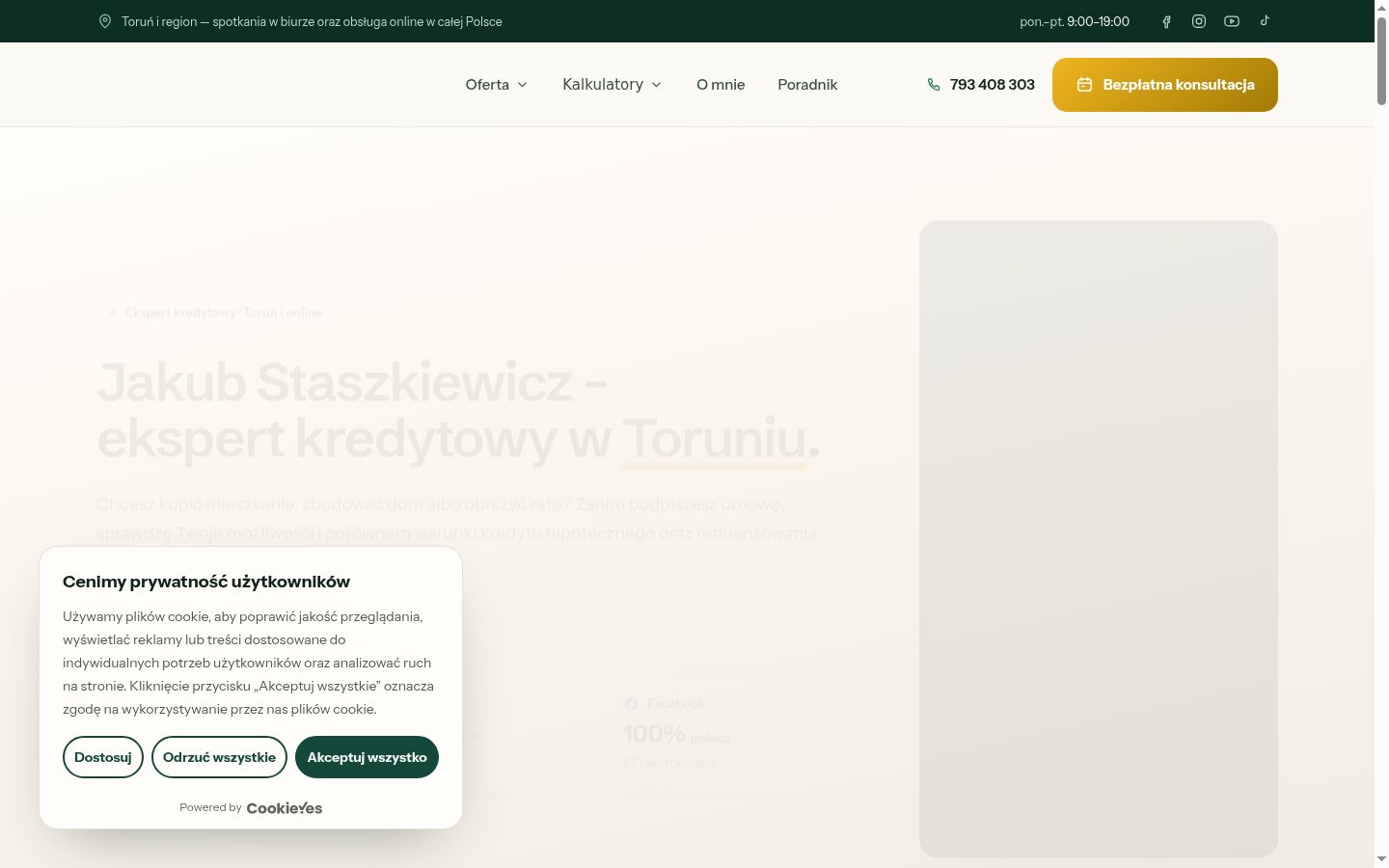Click the phone handset icon
Viewport: 1389px width, 868px height.
pos(934,85)
